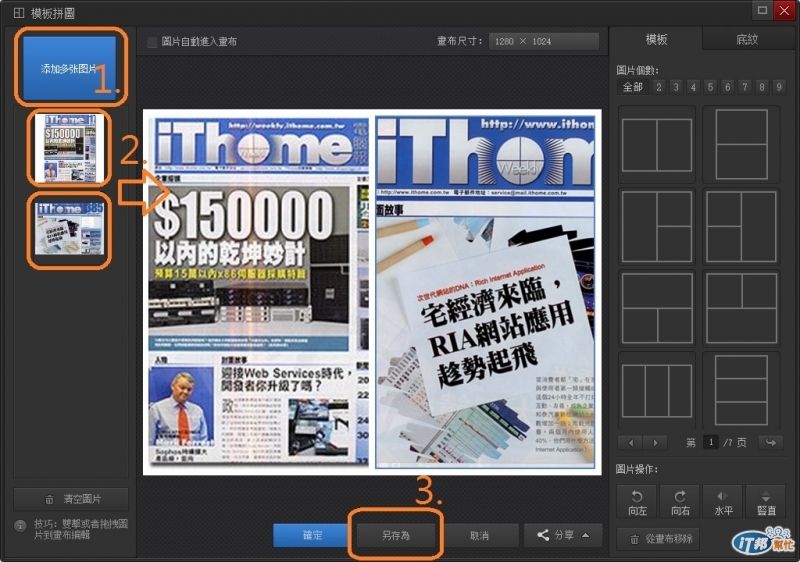Screen dimensions: 800x562
Task: Choose the two vertical columns template
Action: pos(657,145)
